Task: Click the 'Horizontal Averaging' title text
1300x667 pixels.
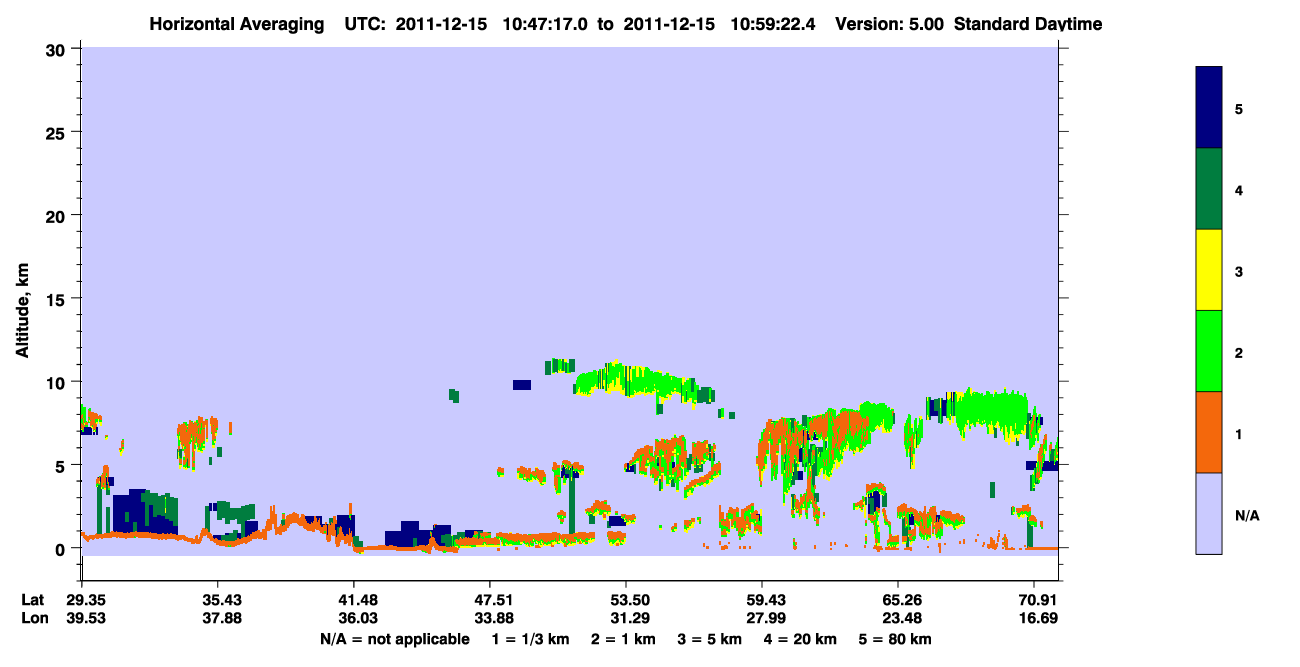Action: 238,24
